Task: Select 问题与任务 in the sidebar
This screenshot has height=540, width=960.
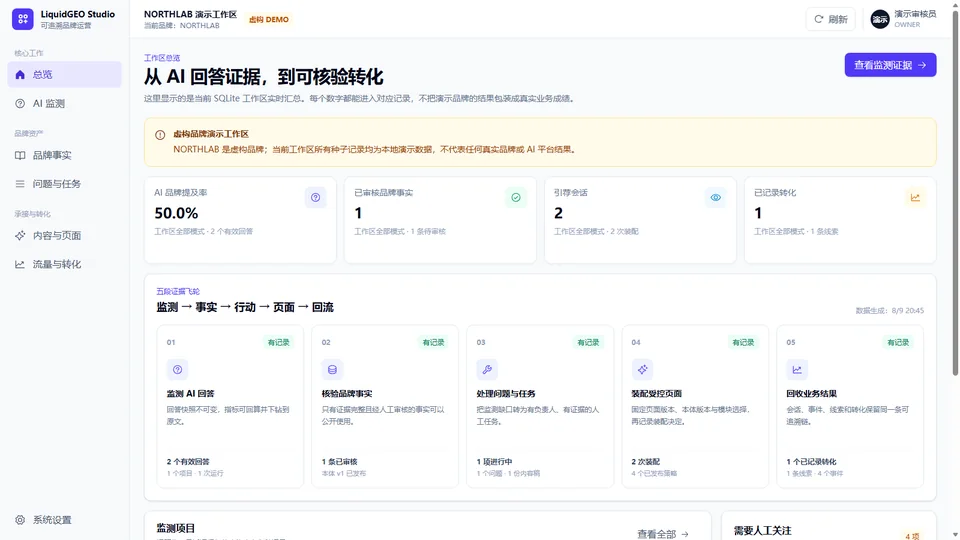Action: [64, 184]
